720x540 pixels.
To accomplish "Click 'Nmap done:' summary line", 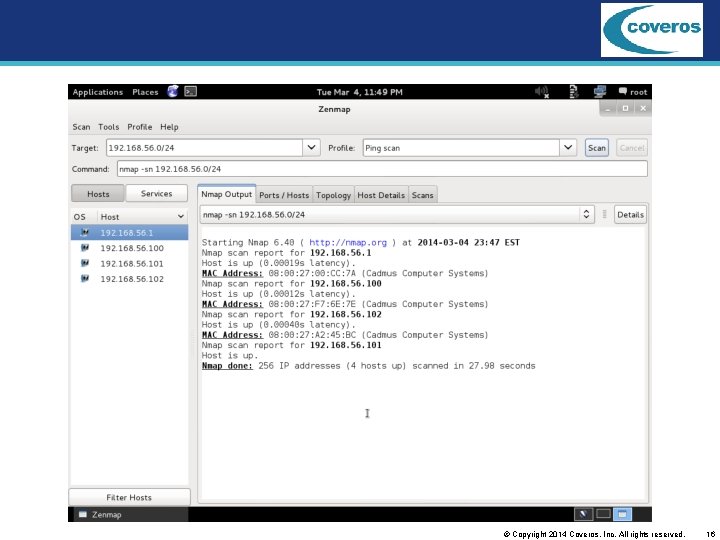I will click(368, 366).
